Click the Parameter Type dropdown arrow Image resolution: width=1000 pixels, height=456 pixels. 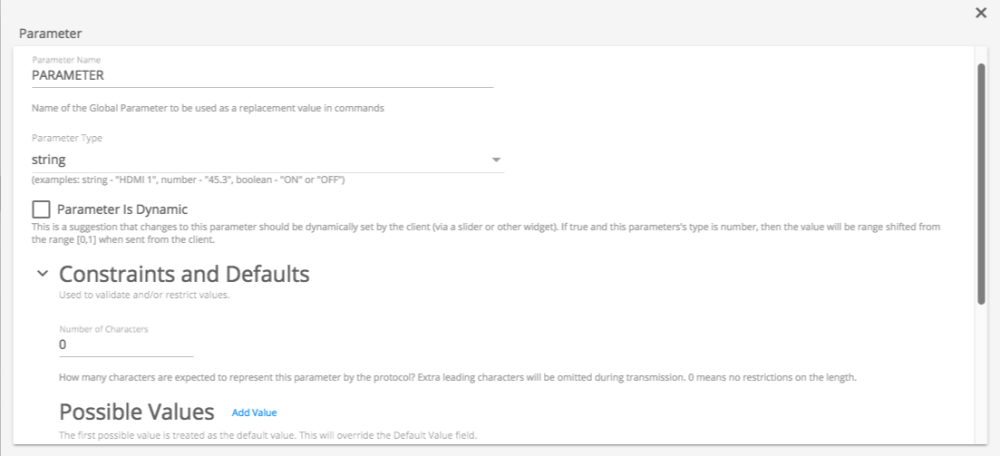(496, 160)
